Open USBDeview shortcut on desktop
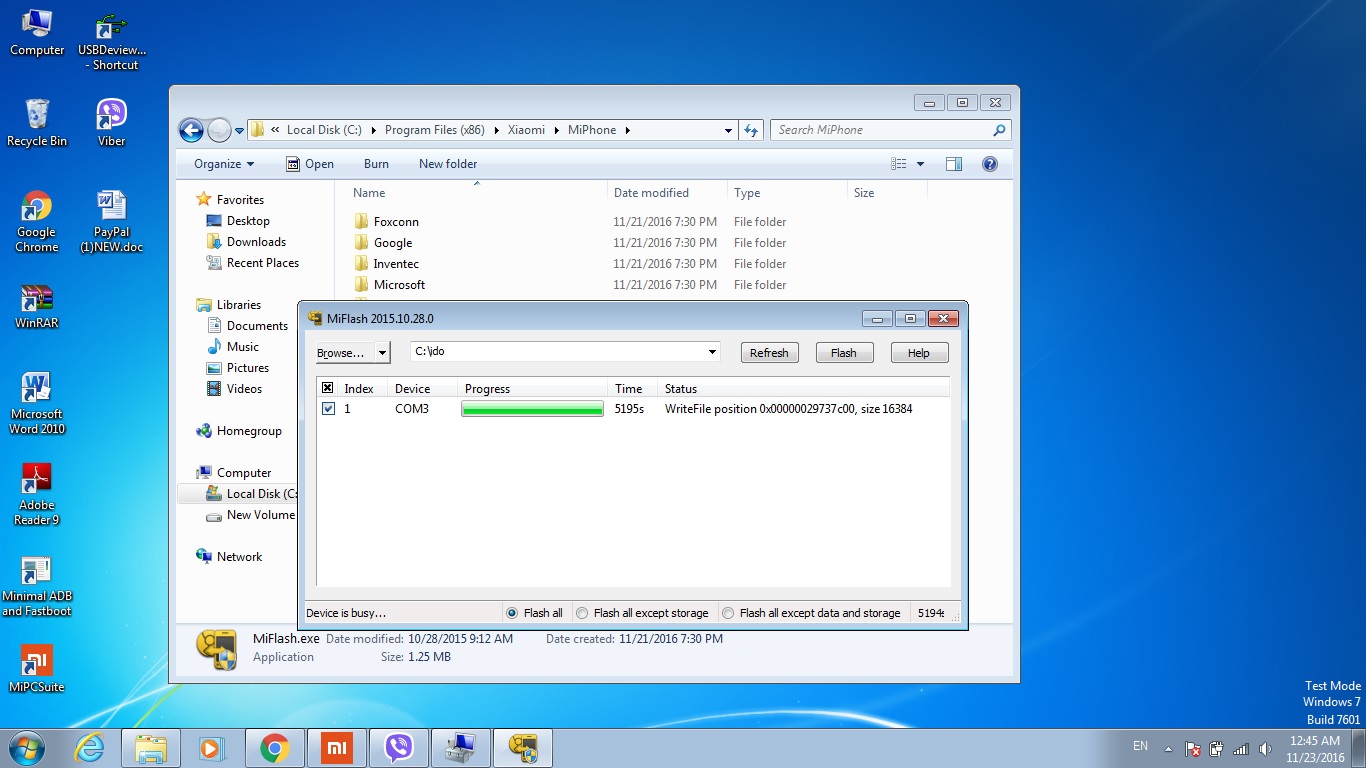The height and width of the screenshot is (768, 1366). point(112,40)
